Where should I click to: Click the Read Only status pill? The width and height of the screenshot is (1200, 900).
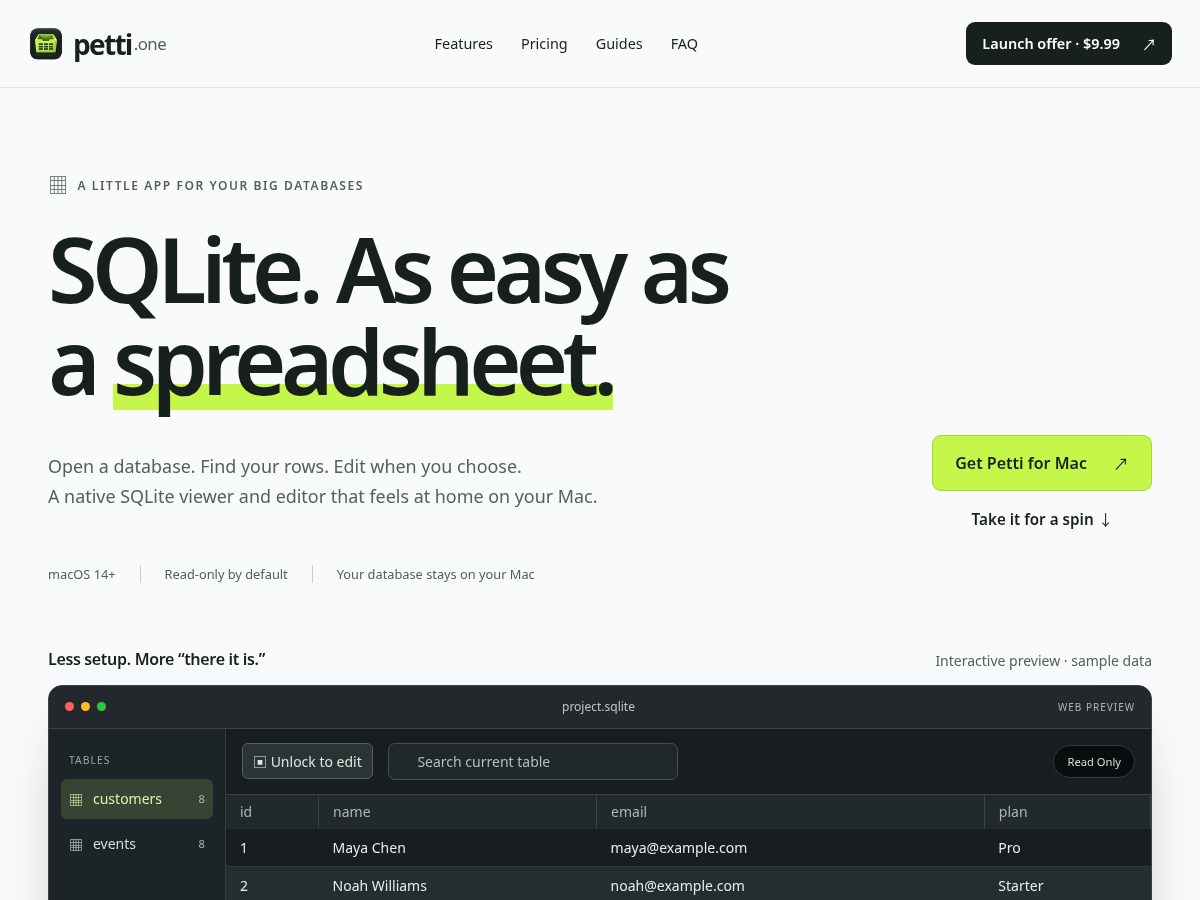click(x=1094, y=762)
